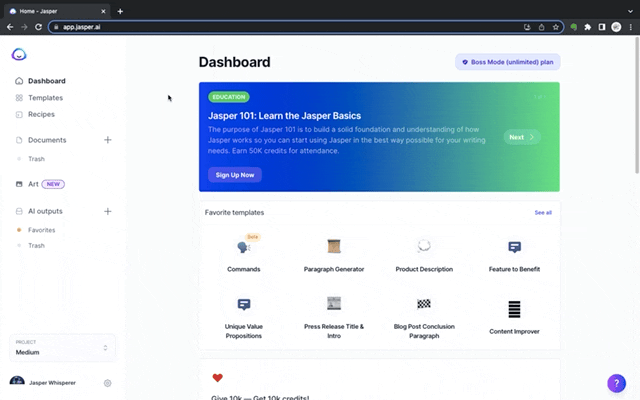The width and height of the screenshot is (640, 400).
Task: Click the See all templates link
Action: [543, 213]
